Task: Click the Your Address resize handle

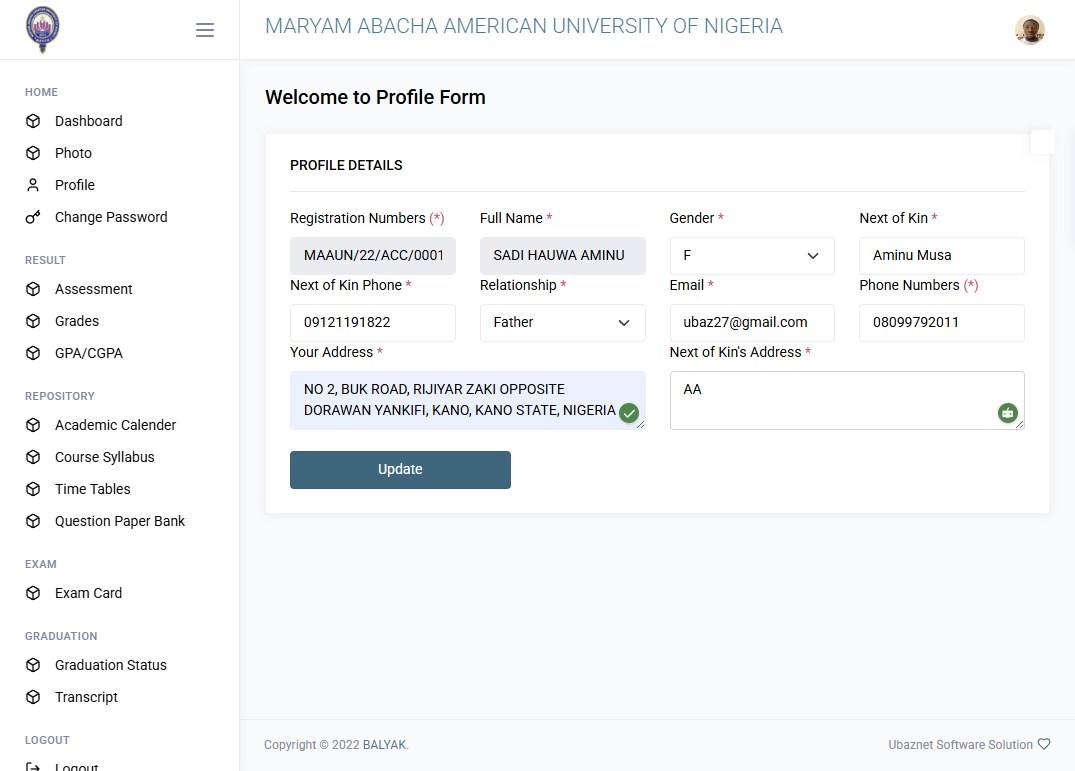Action: pos(640,425)
